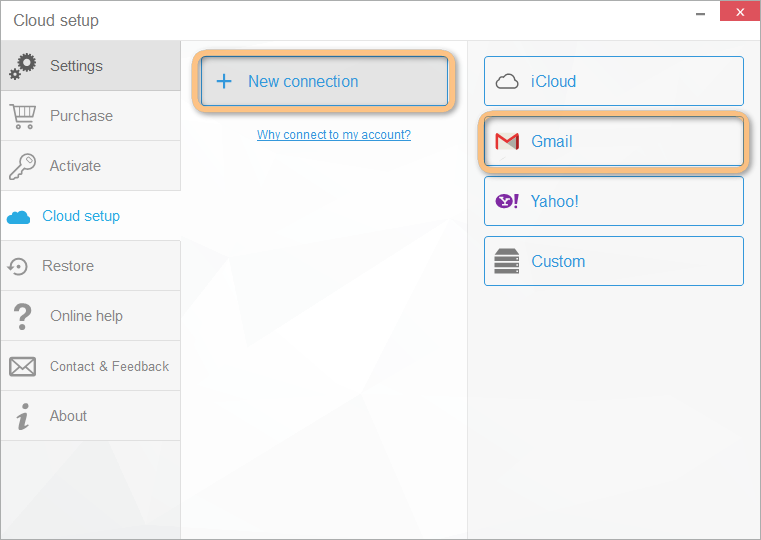This screenshot has height=540, width=761.
Task: Click the blue cloud icon in sidebar
Action: point(18,217)
